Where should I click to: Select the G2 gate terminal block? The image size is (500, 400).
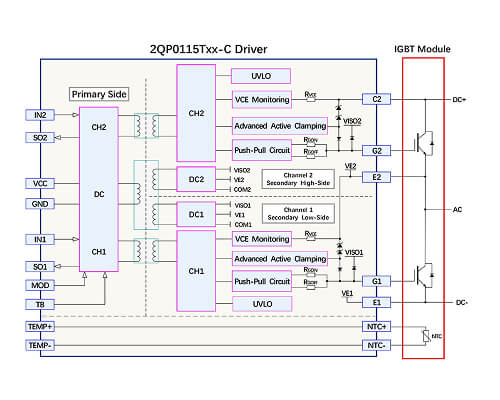pyautogui.click(x=376, y=151)
